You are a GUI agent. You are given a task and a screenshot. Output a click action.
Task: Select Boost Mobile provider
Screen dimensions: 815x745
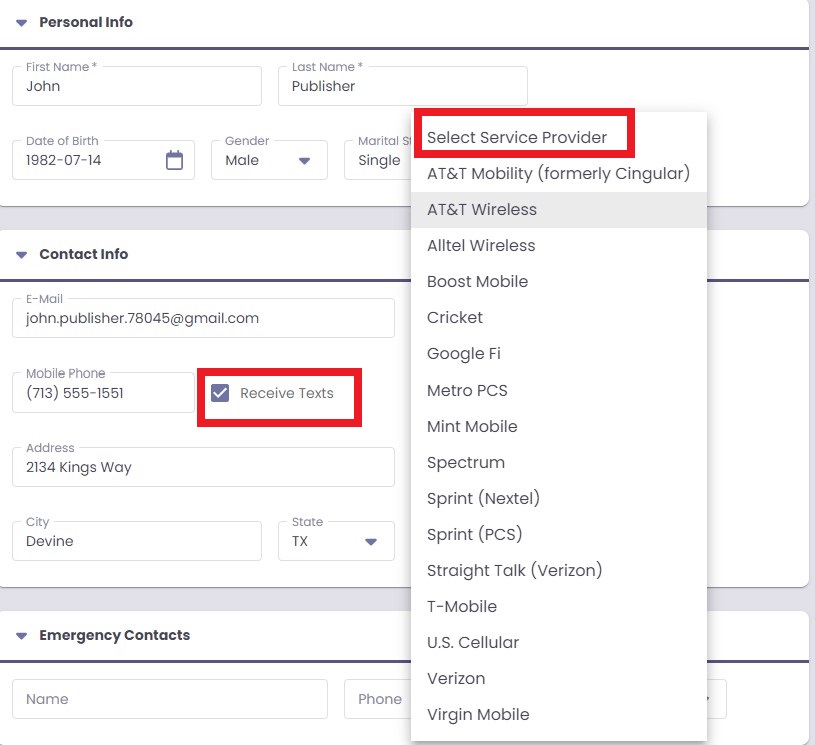coord(559,282)
